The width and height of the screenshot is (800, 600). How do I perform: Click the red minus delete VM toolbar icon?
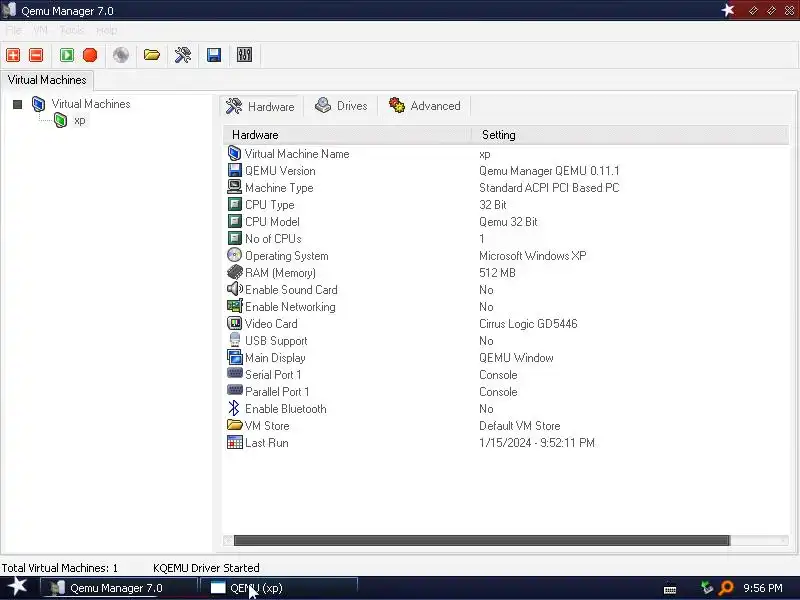[36, 55]
